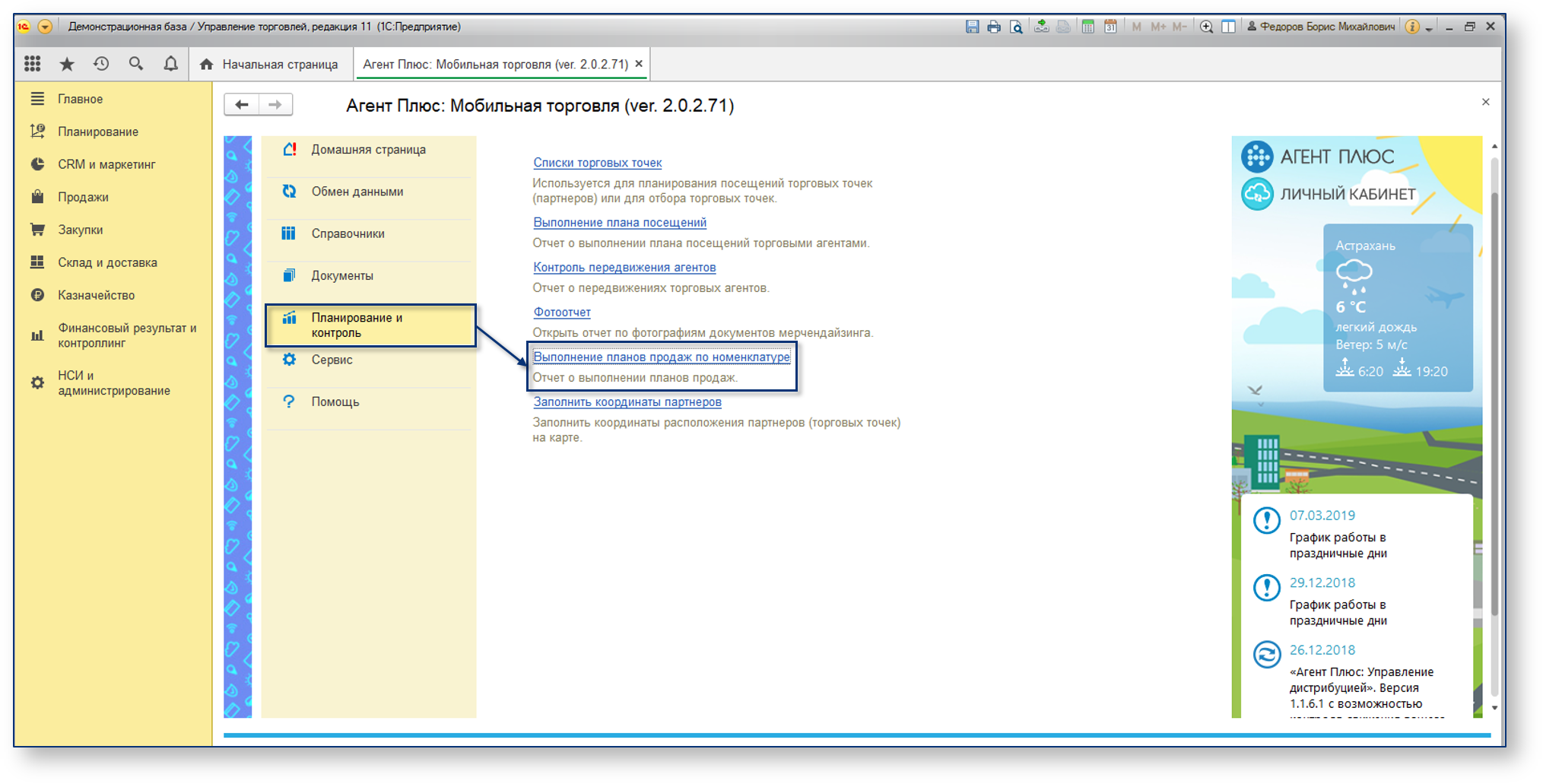Open the sections grid menu icon
1543x784 pixels.
pos(32,64)
